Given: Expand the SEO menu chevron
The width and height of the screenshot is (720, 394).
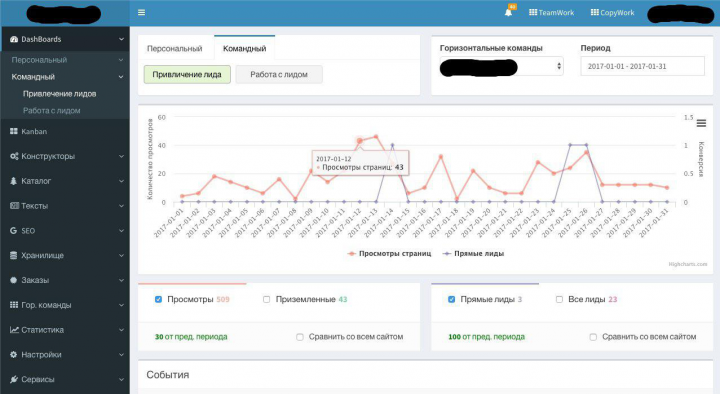Looking at the screenshot, I should click(121, 231).
